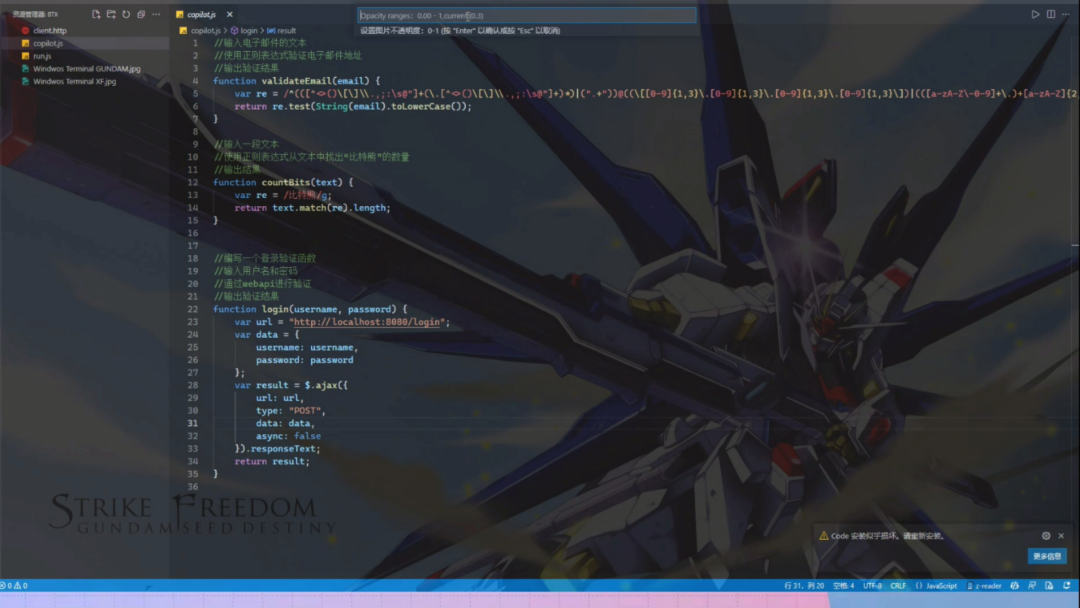Click the warning triangle icon in notification
This screenshot has width=1080, height=608.
823,536
